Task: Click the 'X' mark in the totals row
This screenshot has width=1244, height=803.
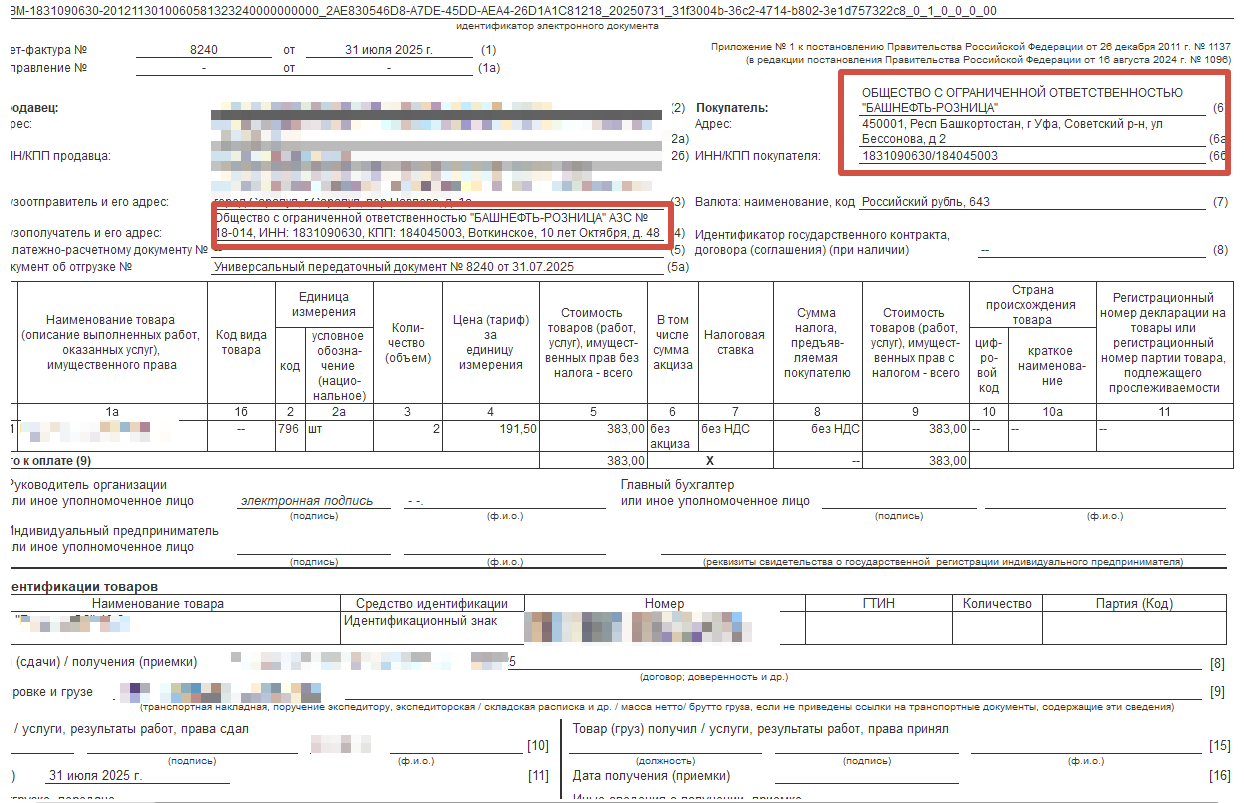Action: 709,461
